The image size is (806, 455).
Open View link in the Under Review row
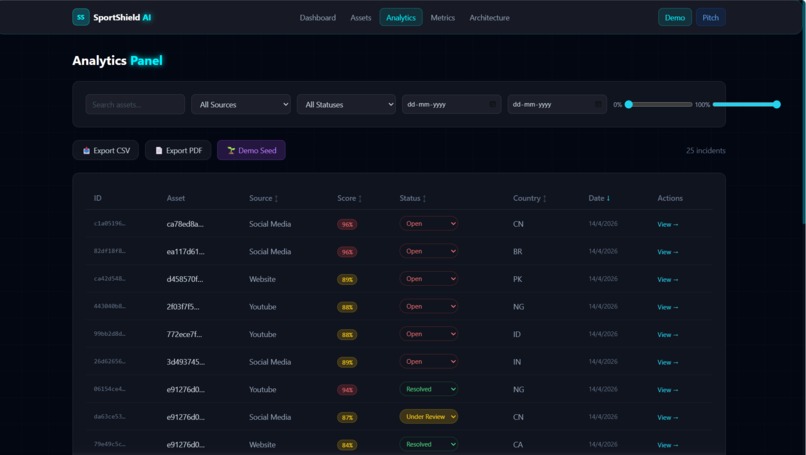[x=668, y=417]
